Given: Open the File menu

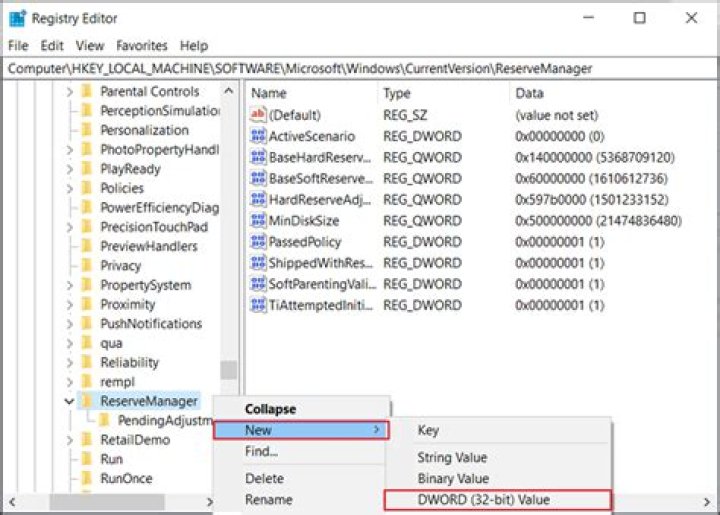Looking at the screenshot, I should pos(18,45).
